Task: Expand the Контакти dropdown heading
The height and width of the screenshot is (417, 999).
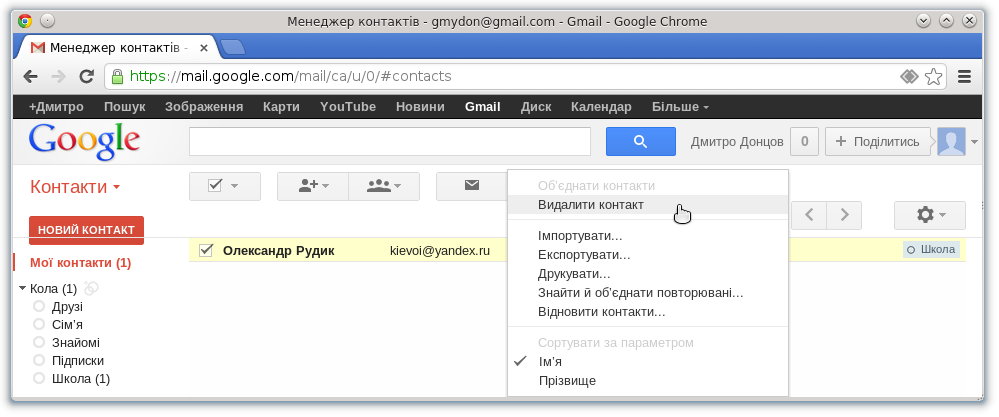Action: (x=75, y=187)
